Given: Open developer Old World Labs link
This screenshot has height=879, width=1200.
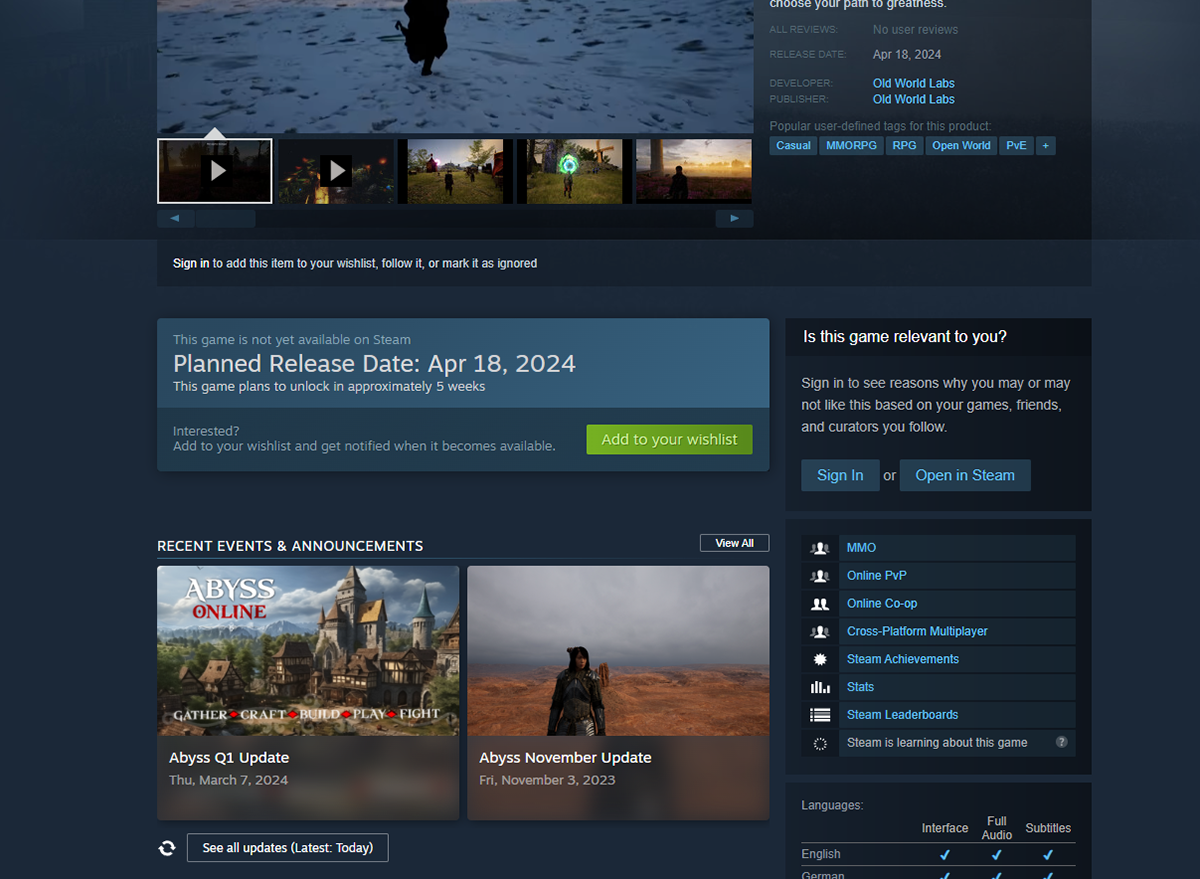Looking at the screenshot, I should (x=913, y=83).
